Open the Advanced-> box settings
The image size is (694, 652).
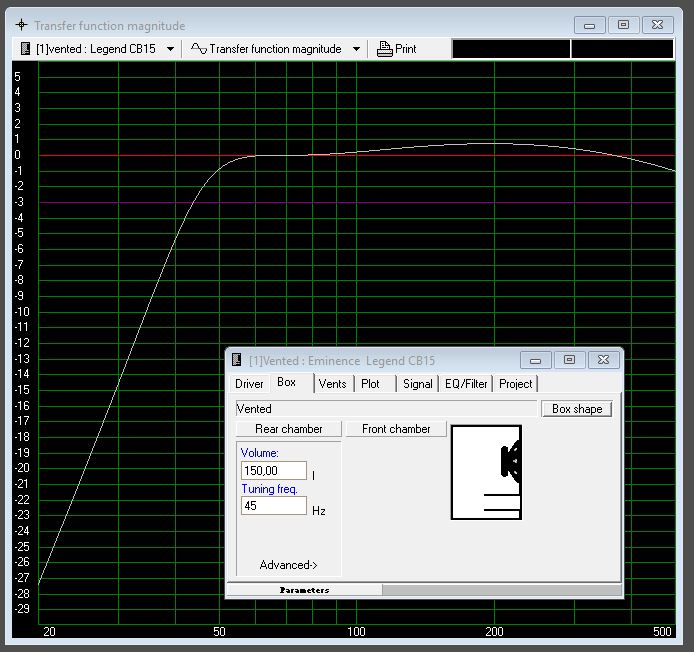tap(288, 565)
